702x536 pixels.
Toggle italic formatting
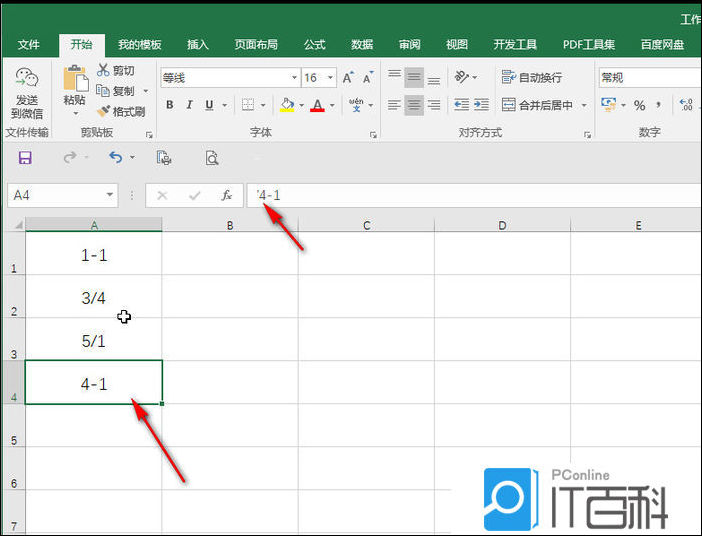pos(189,105)
